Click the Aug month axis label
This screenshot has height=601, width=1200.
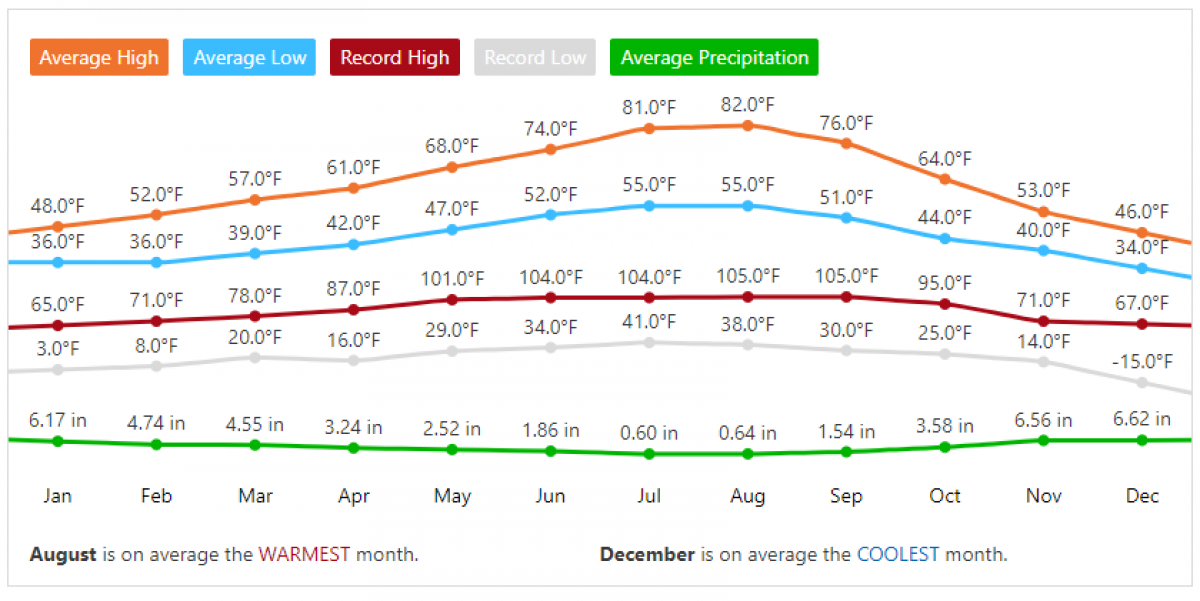click(748, 496)
